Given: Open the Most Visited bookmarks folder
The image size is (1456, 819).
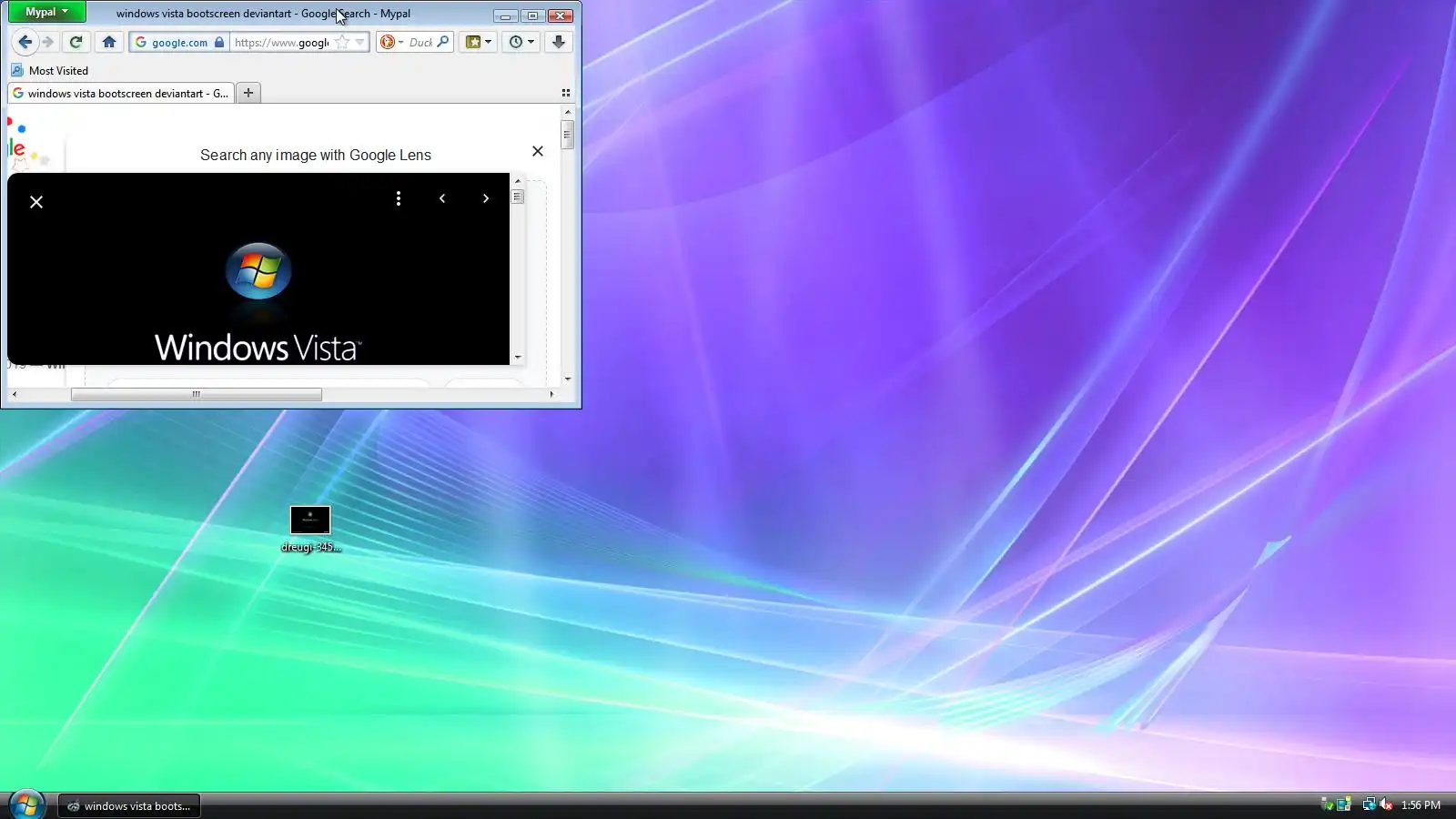Looking at the screenshot, I should 50,70.
